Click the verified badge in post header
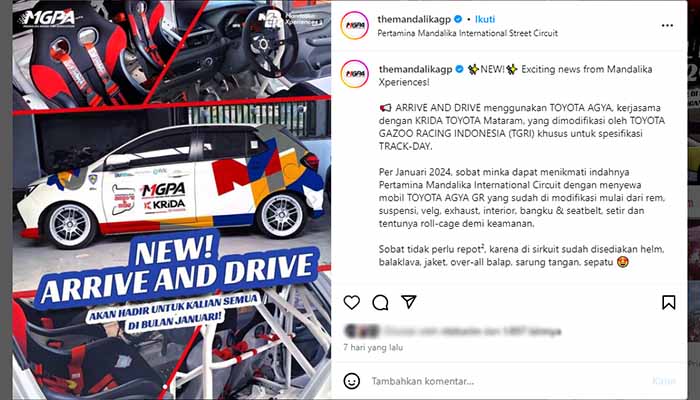The height and width of the screenshot is (400, 700). click(458, 19)
